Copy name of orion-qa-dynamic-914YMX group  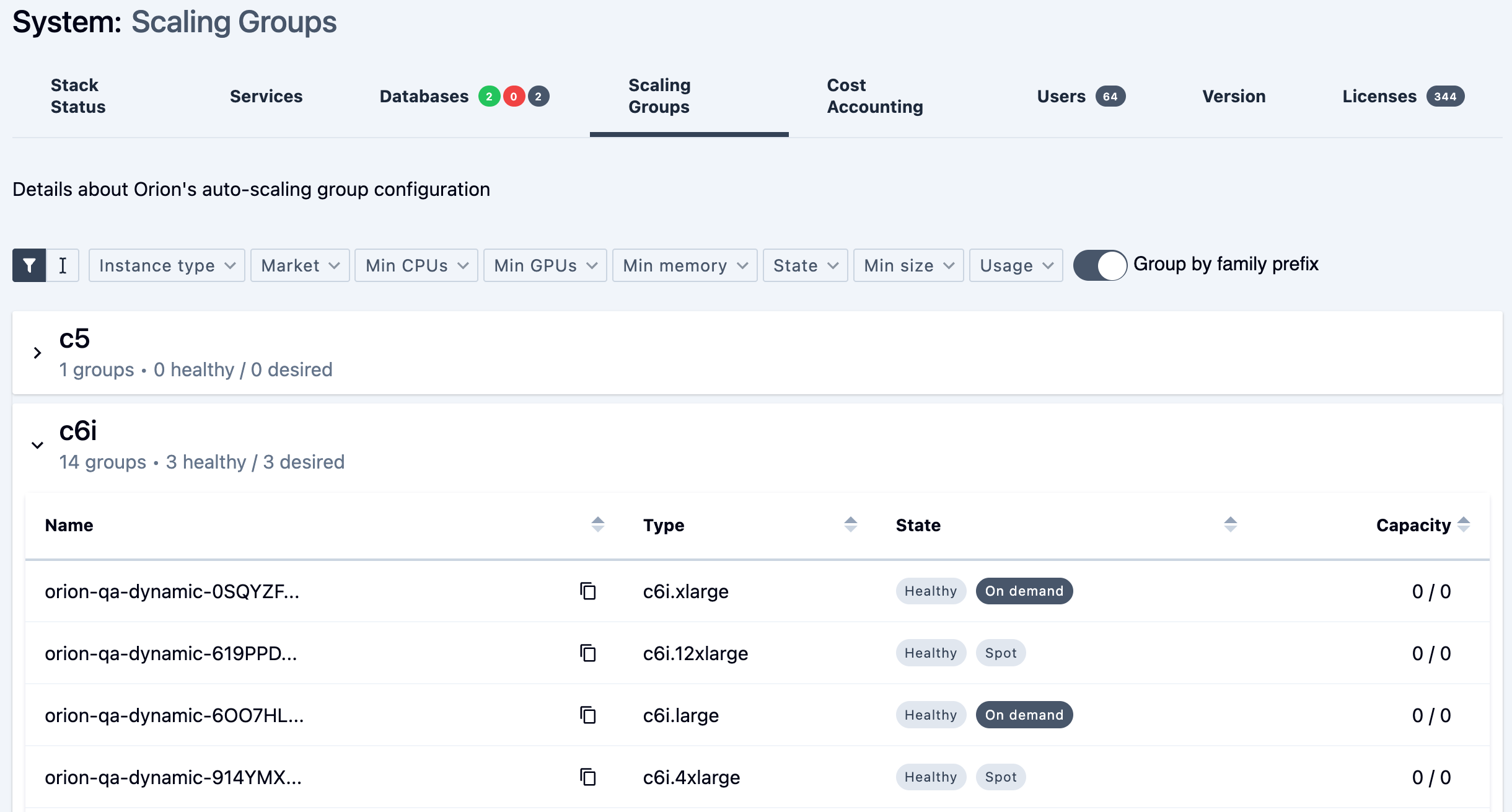(587, 777)
